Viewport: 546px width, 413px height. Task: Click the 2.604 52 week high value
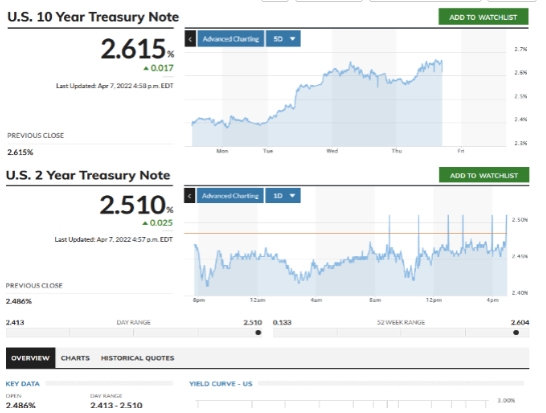pos(520,322)
